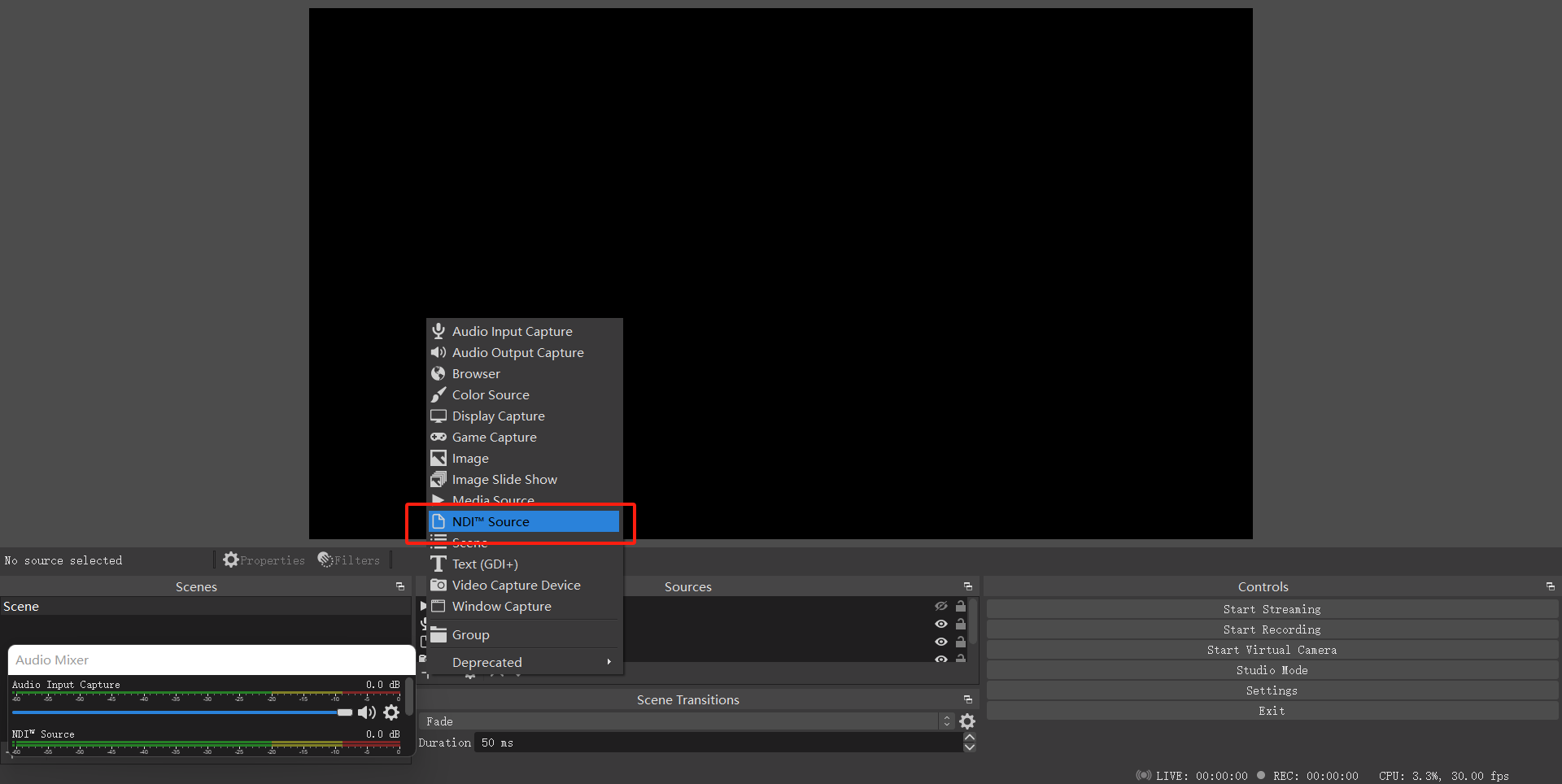The width and height of the screenshot is (1562, 784).
Task: Enable Studio Mode
Action: [1272, 669]
